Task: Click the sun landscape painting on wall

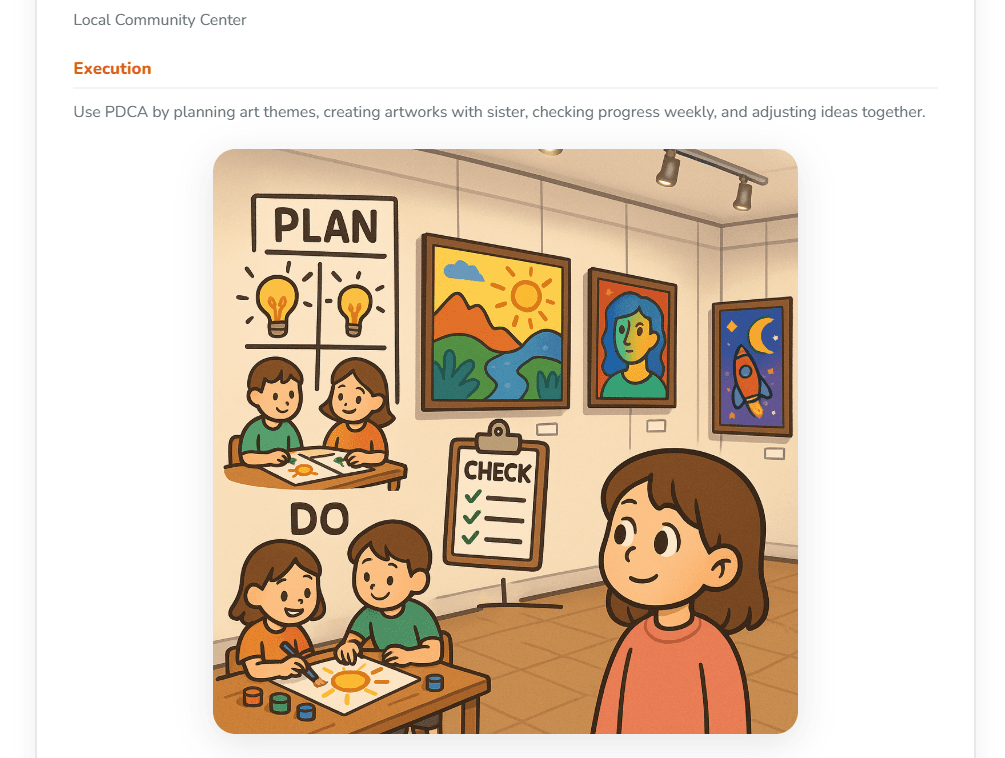Action: (x=495, y=324)
